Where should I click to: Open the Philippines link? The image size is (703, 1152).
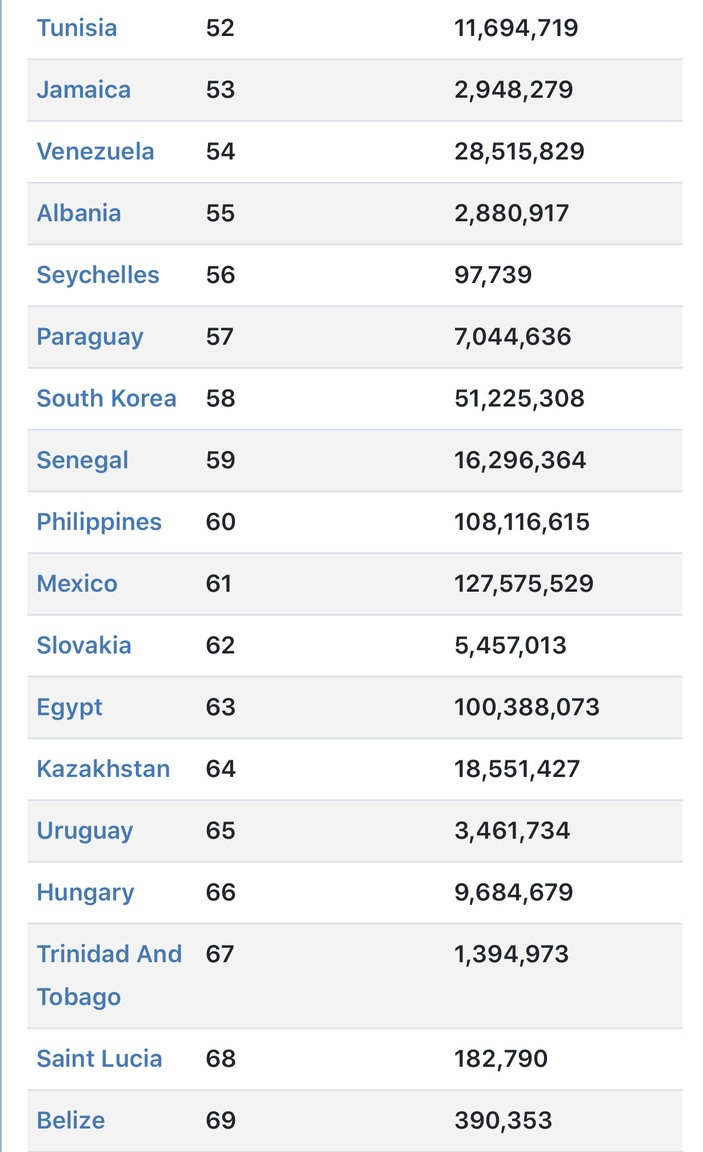tap(99, 522)
